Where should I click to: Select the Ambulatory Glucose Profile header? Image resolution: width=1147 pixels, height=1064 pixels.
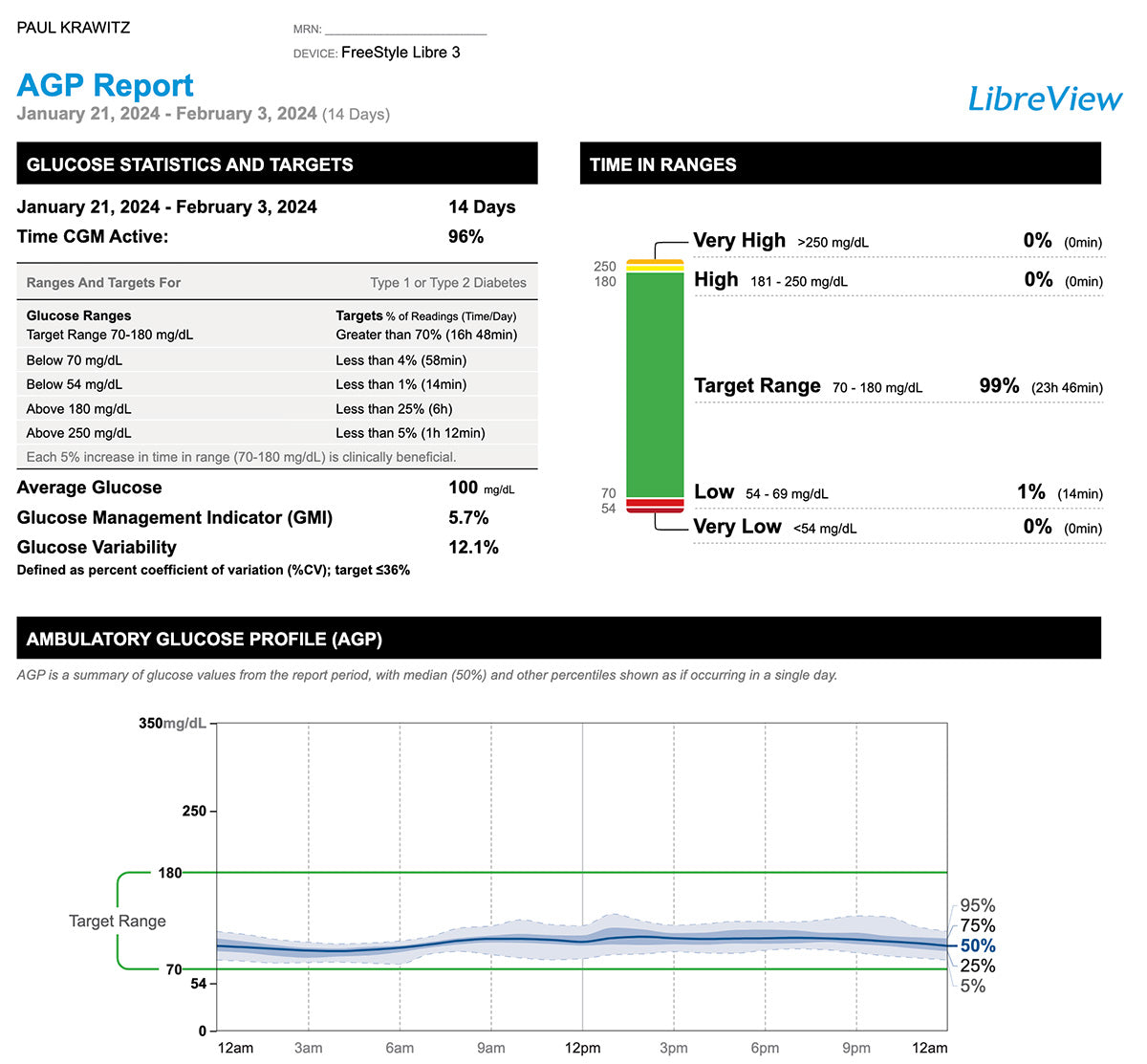coord(558,639)
